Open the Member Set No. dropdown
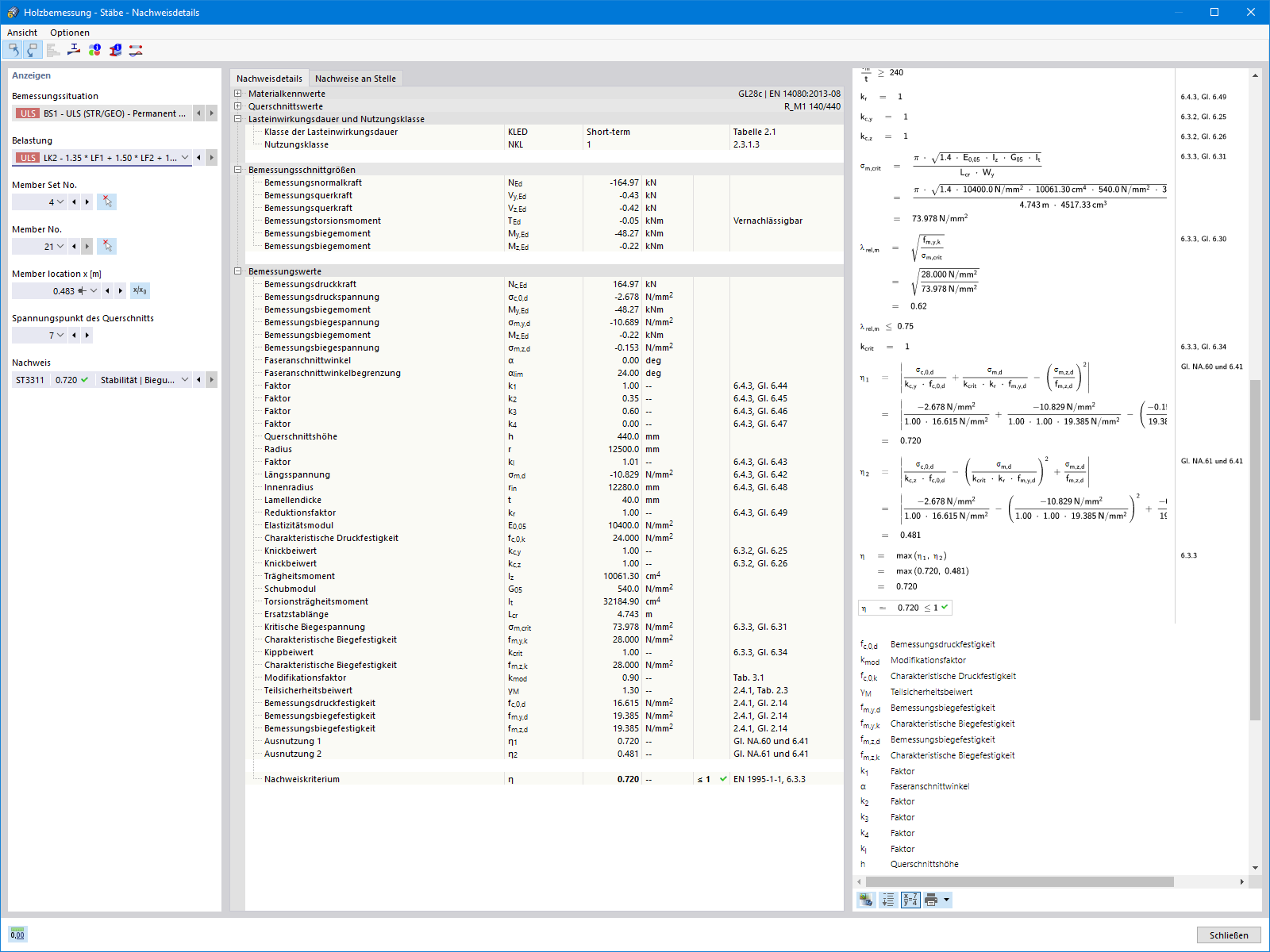The image size is (1270, 952). 60,202
